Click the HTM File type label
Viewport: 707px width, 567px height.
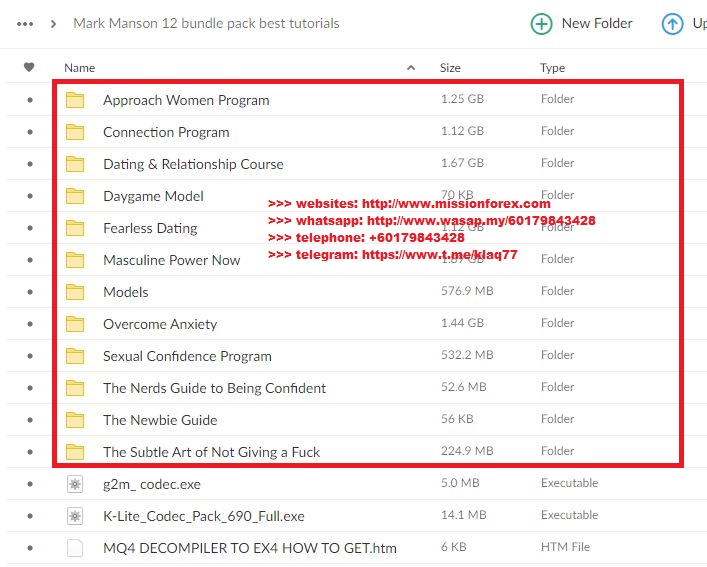click(x=565, y=547)
